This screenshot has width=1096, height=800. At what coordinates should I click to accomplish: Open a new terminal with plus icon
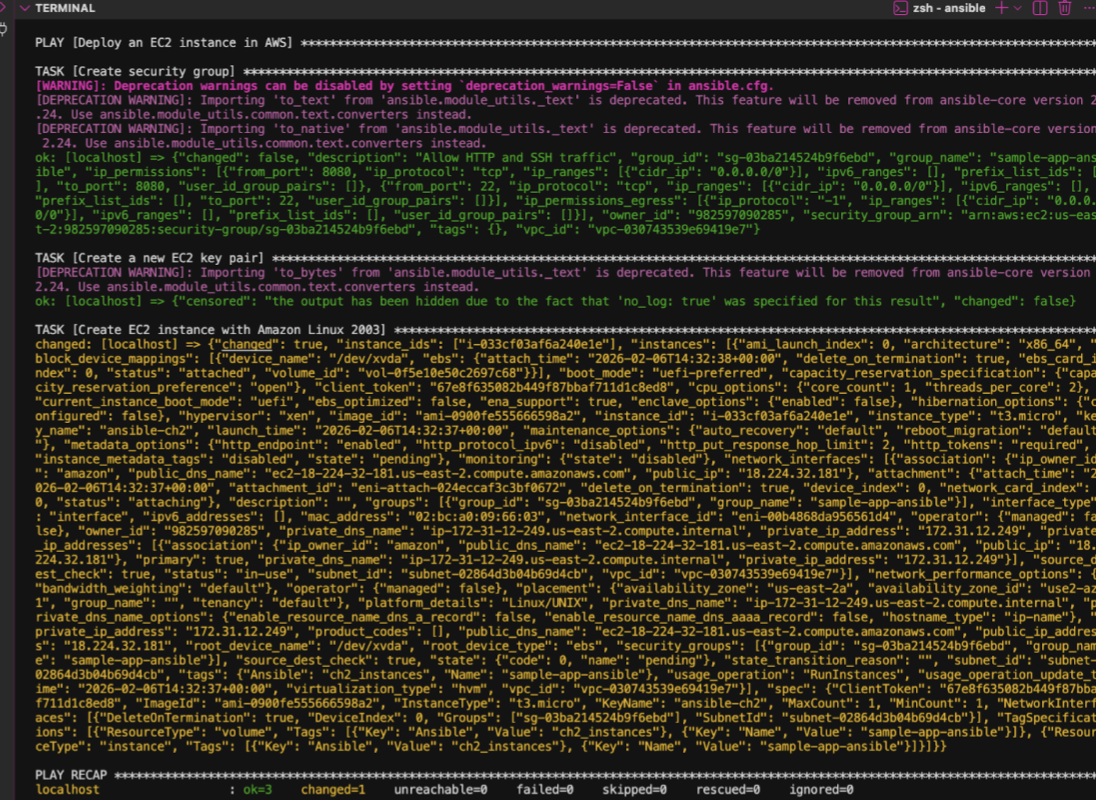(x=1002, y=8)
